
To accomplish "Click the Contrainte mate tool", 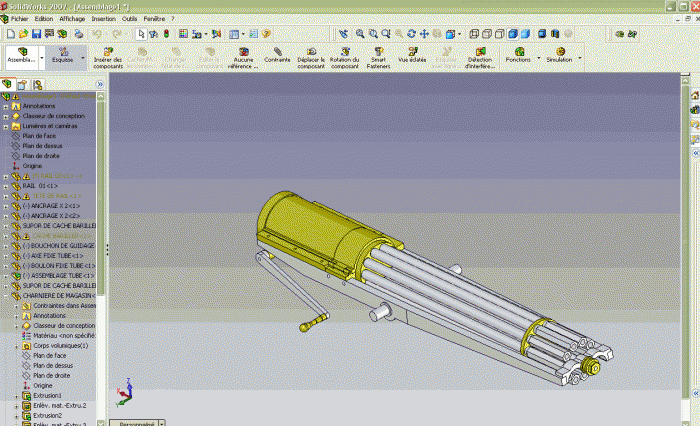I will click(277, 55).
